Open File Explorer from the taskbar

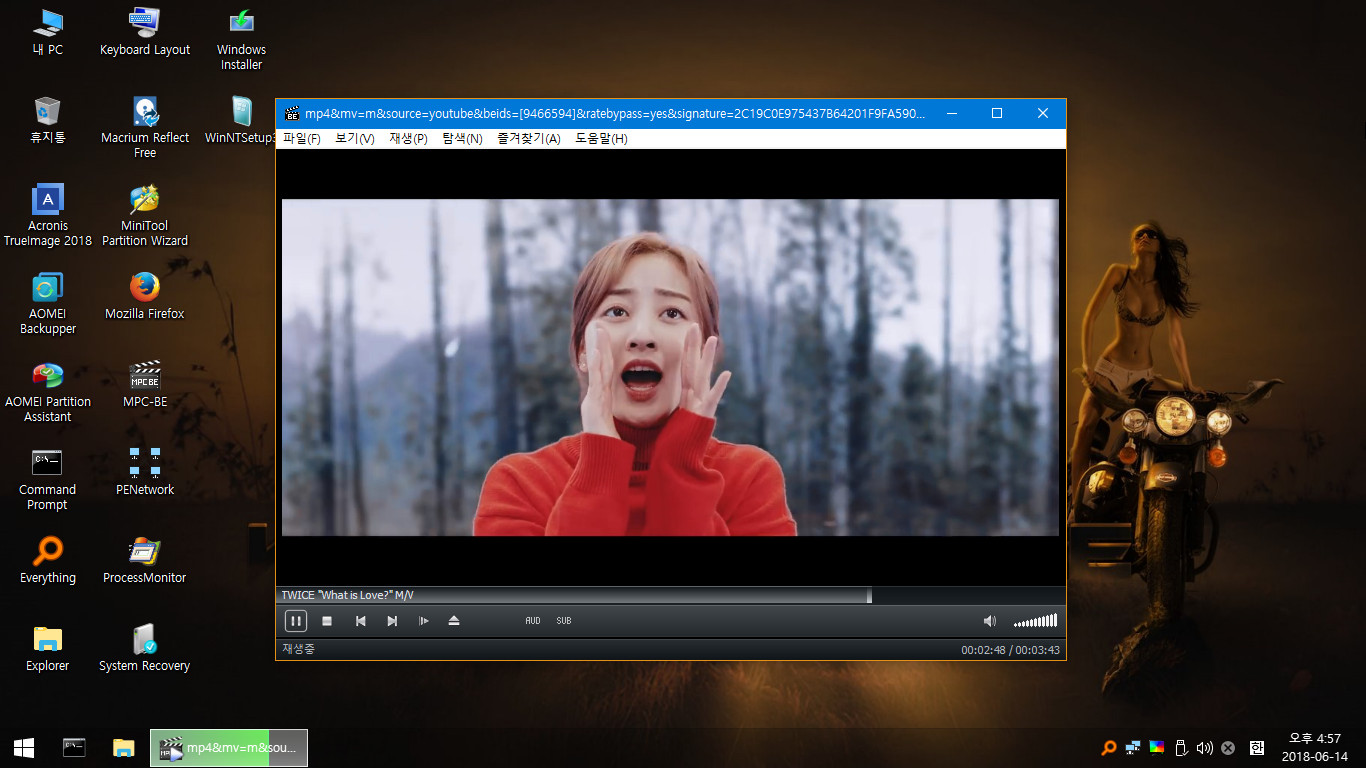123,747
